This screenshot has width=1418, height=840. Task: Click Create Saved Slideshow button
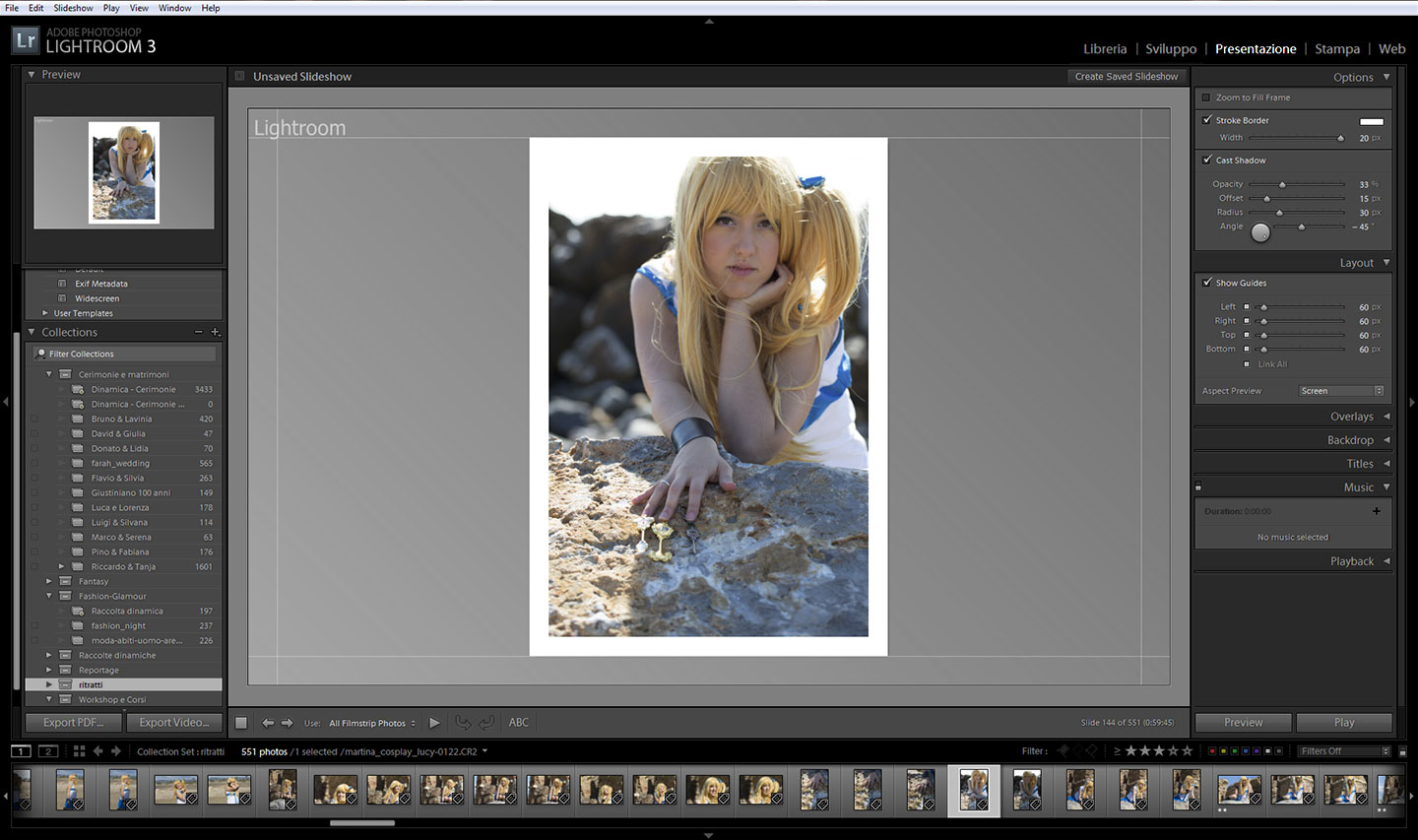click(1126, 77)
